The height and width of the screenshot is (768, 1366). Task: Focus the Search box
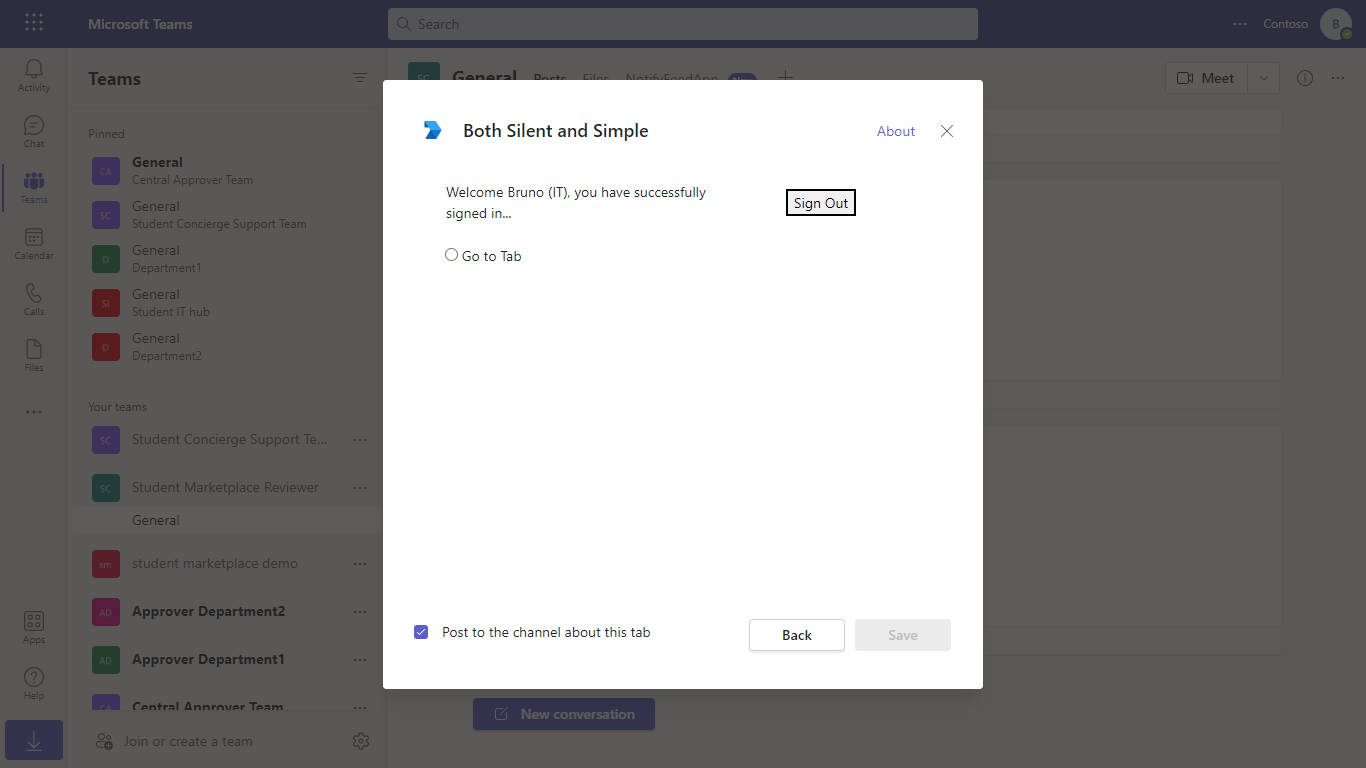(683, 24)
